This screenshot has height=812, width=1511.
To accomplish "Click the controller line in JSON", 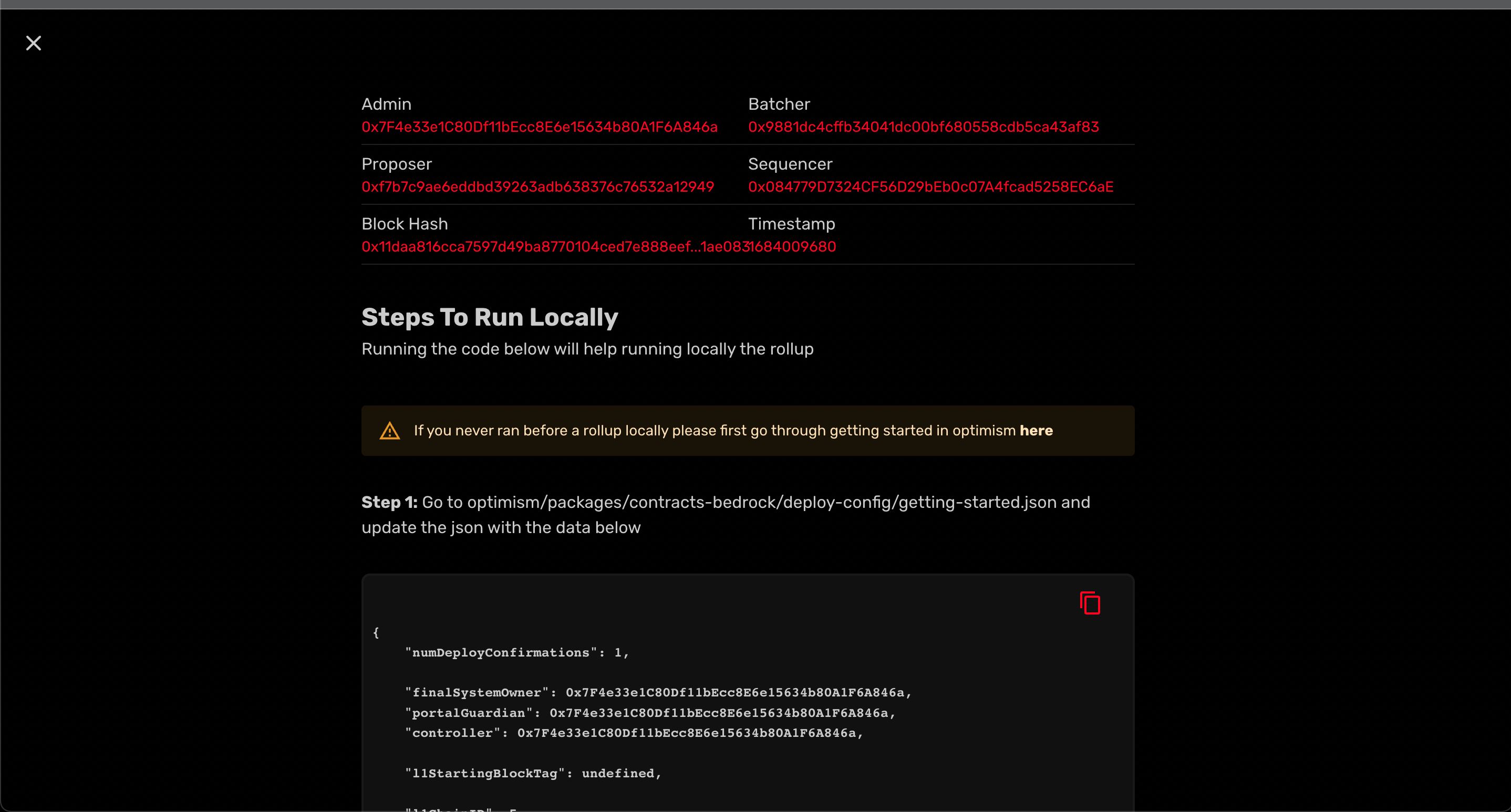I will point(634,733).
